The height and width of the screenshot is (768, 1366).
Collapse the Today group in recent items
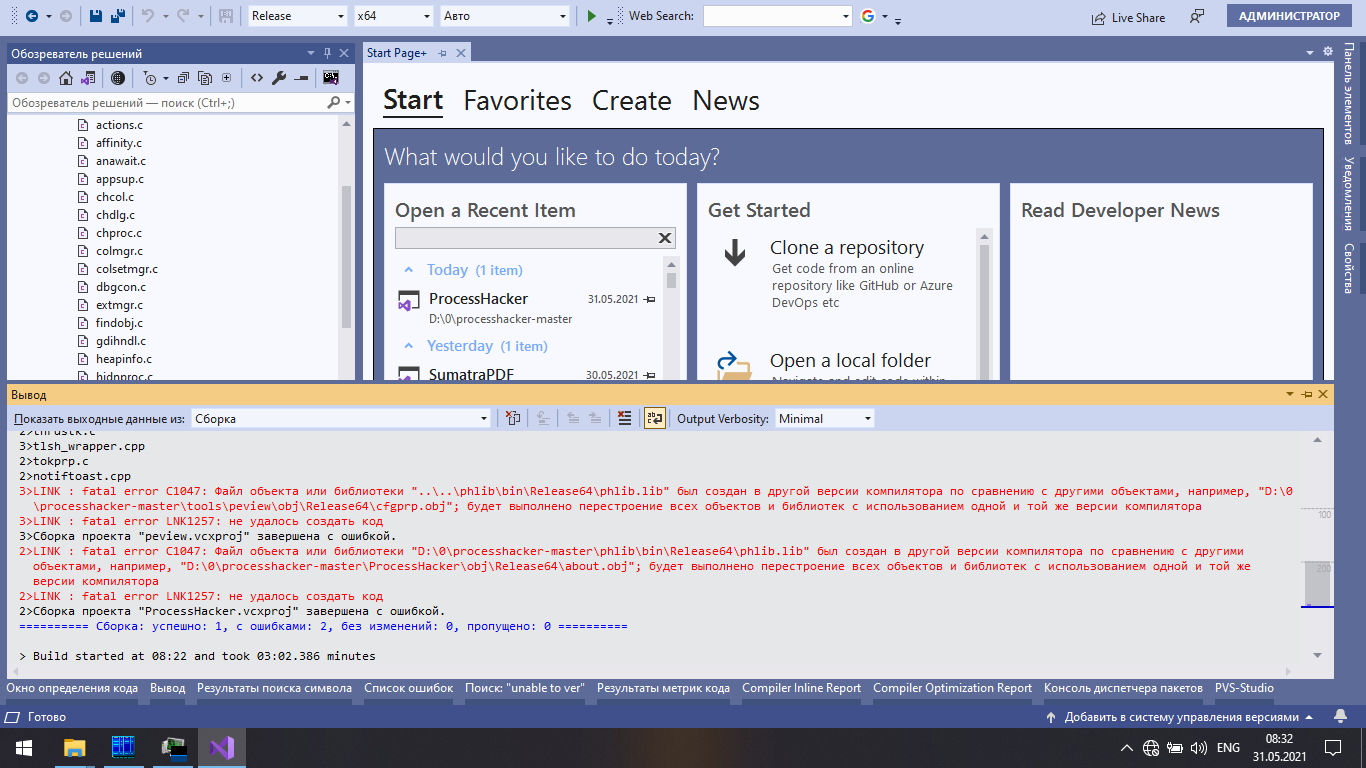(x=408, y=269)
